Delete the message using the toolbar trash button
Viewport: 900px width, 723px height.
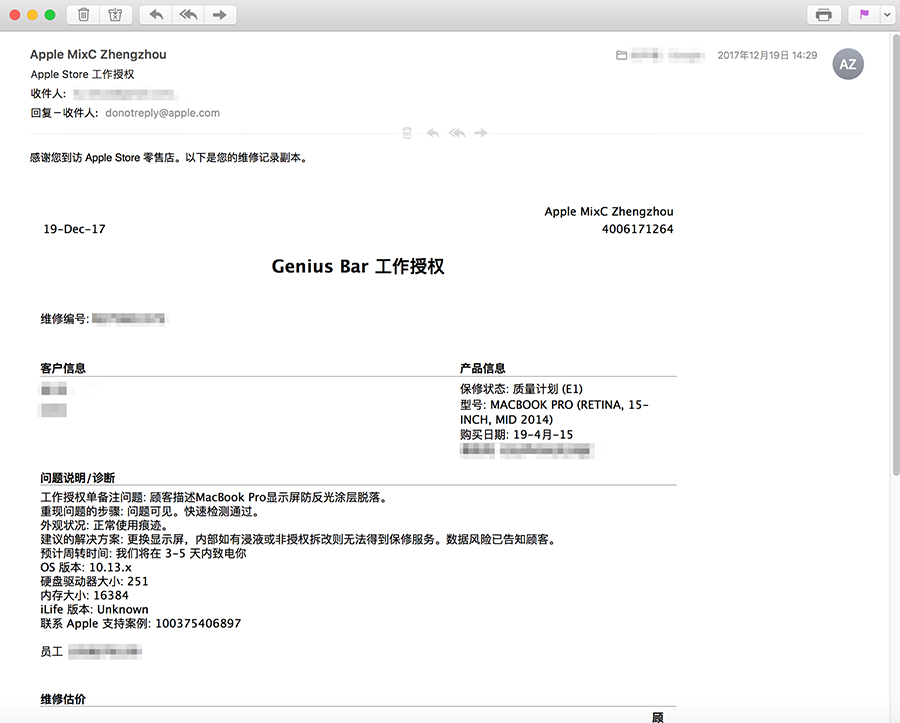click(83, 15)
